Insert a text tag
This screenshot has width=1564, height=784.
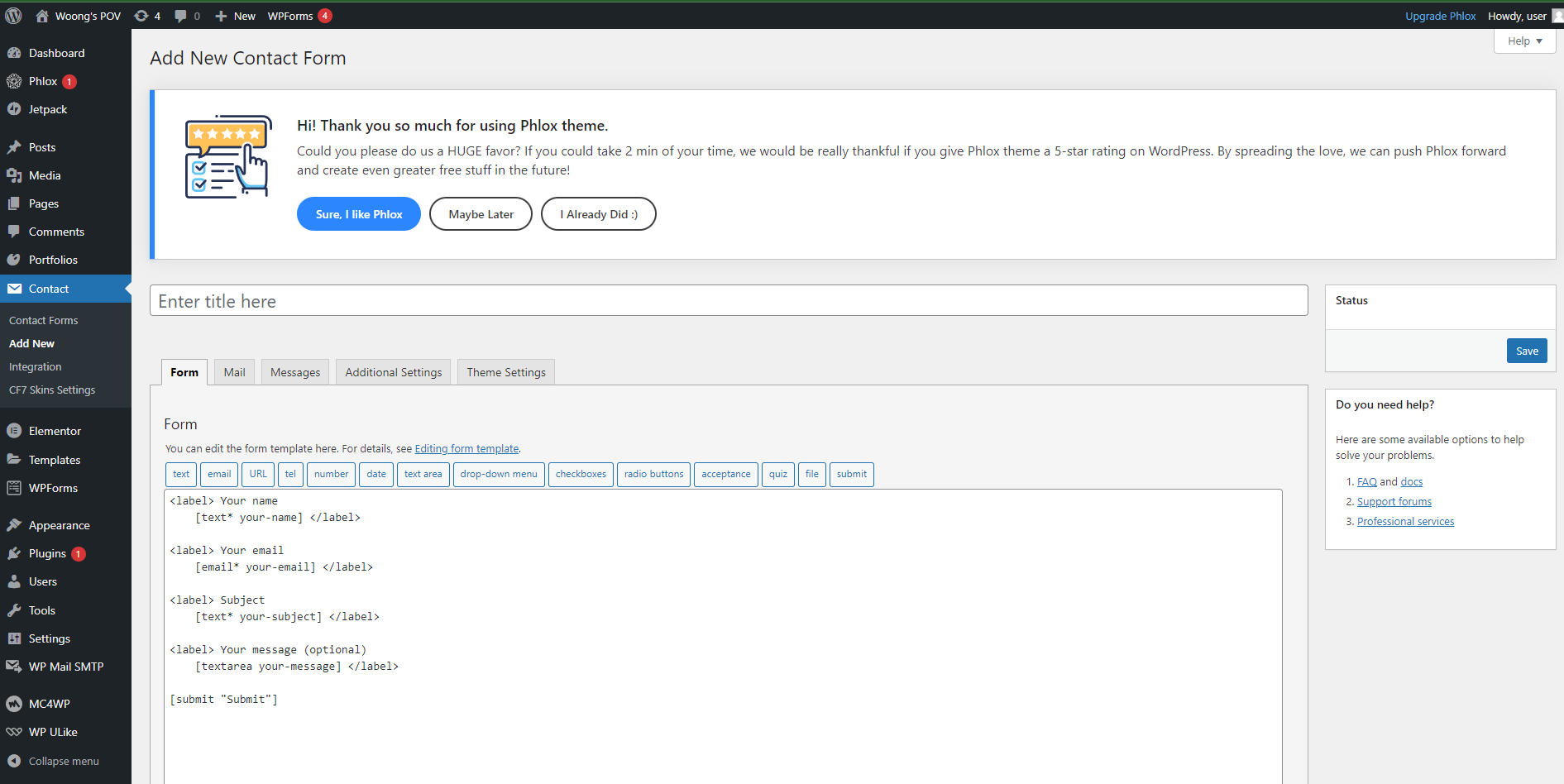181,474
